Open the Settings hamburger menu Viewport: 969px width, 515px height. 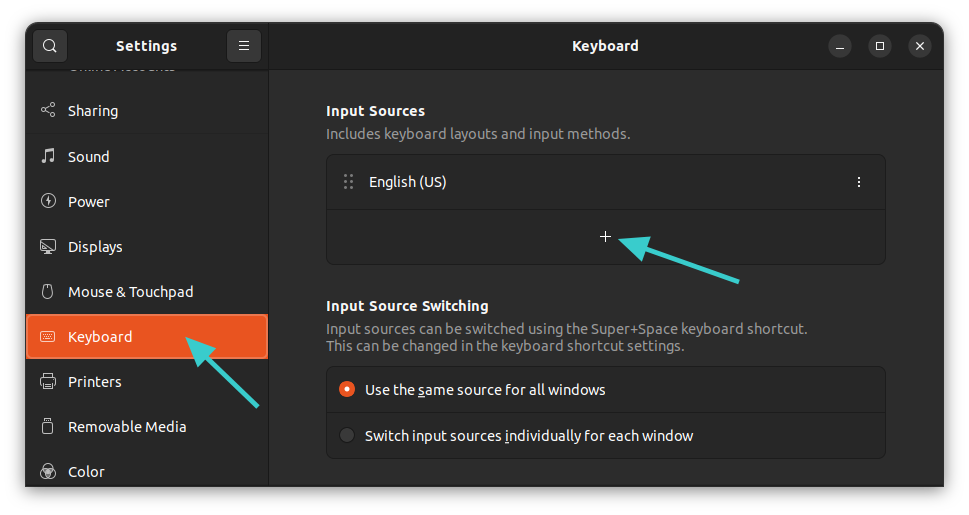(x=244, y=46)
